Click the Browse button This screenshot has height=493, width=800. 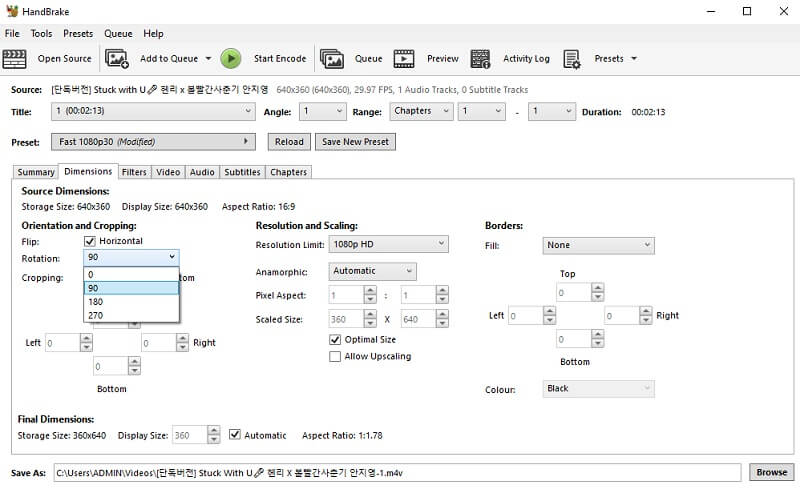[771, 472]
